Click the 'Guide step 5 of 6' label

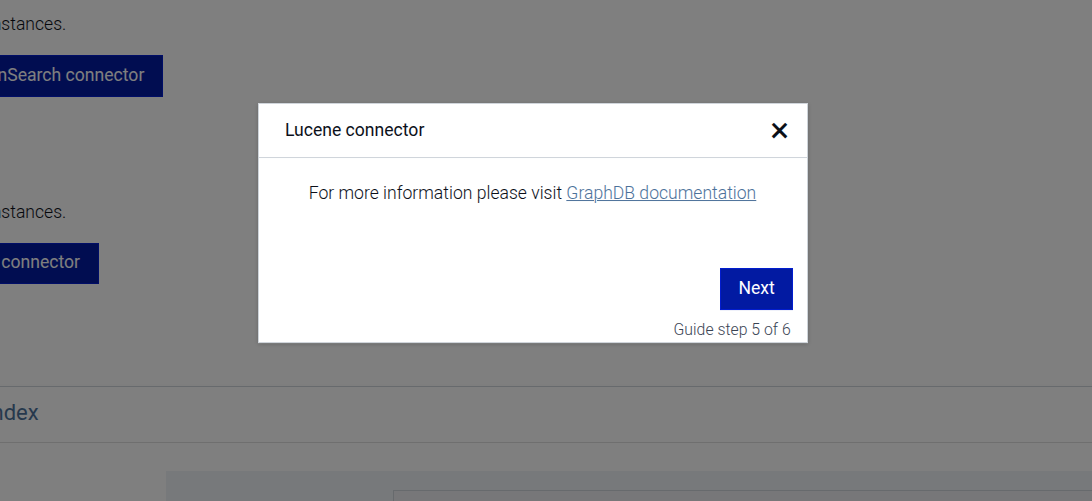(732, 329)
